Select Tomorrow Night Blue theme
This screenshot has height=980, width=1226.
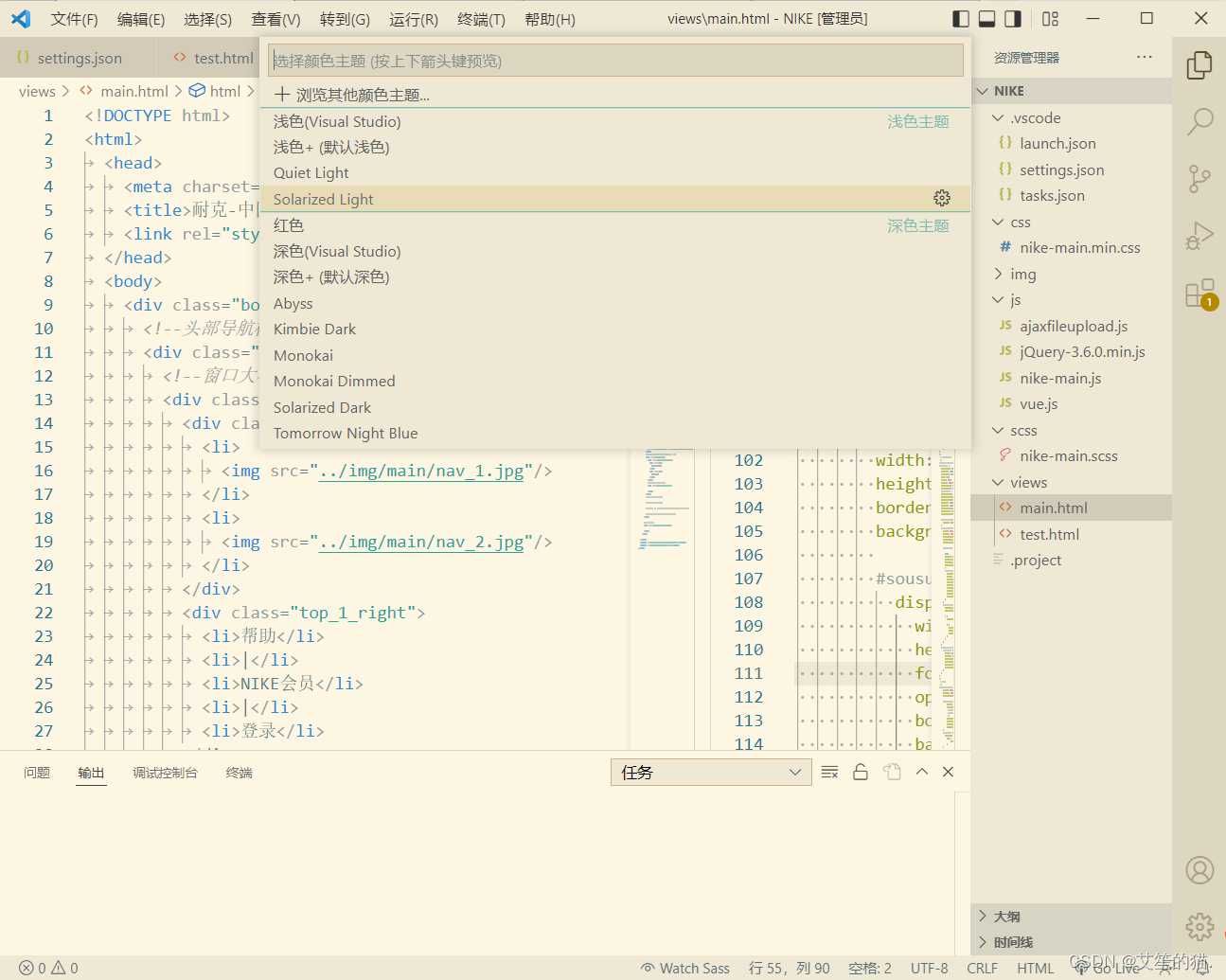[x=615, y=433]
